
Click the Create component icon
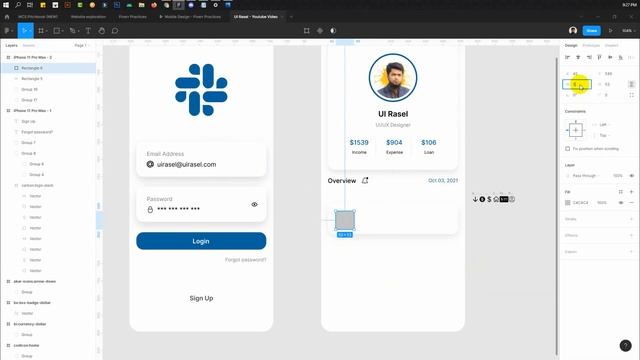click(x=320, y=31)
